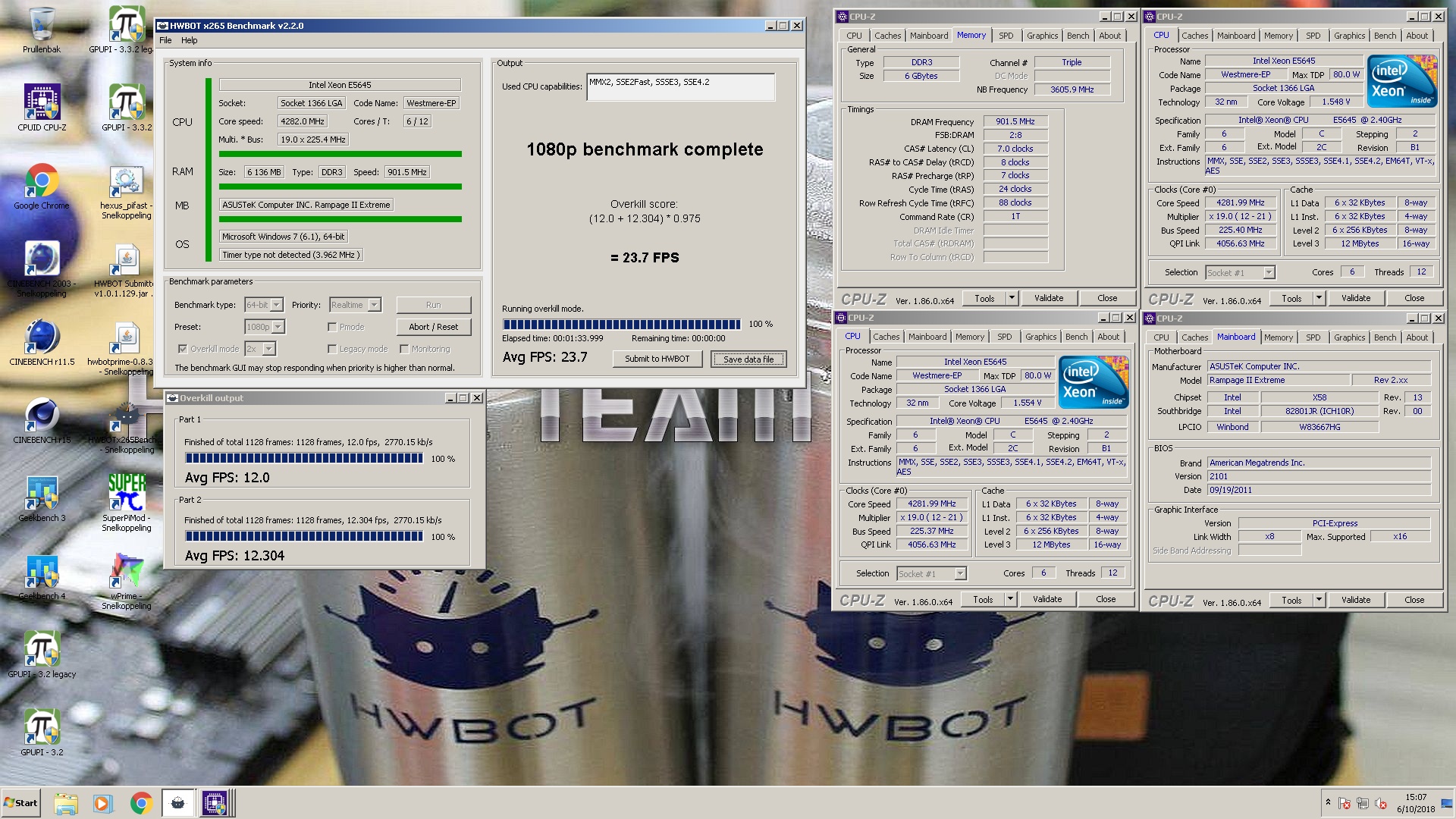
Task: Switch to the HWBOT x265 taskbar button
Action: click(177, 803)
